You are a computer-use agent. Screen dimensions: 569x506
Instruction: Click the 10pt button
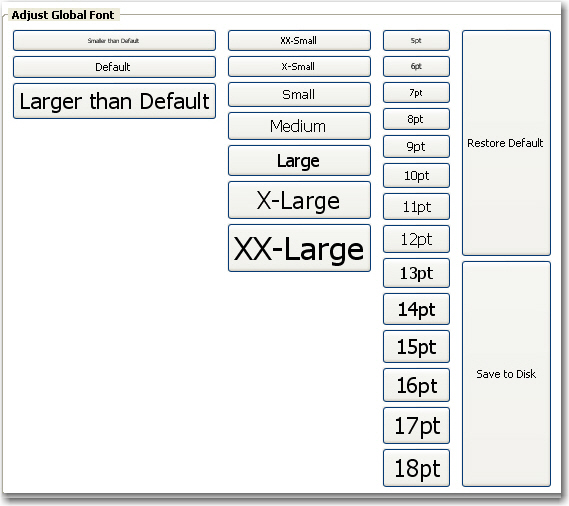point(416,175)
